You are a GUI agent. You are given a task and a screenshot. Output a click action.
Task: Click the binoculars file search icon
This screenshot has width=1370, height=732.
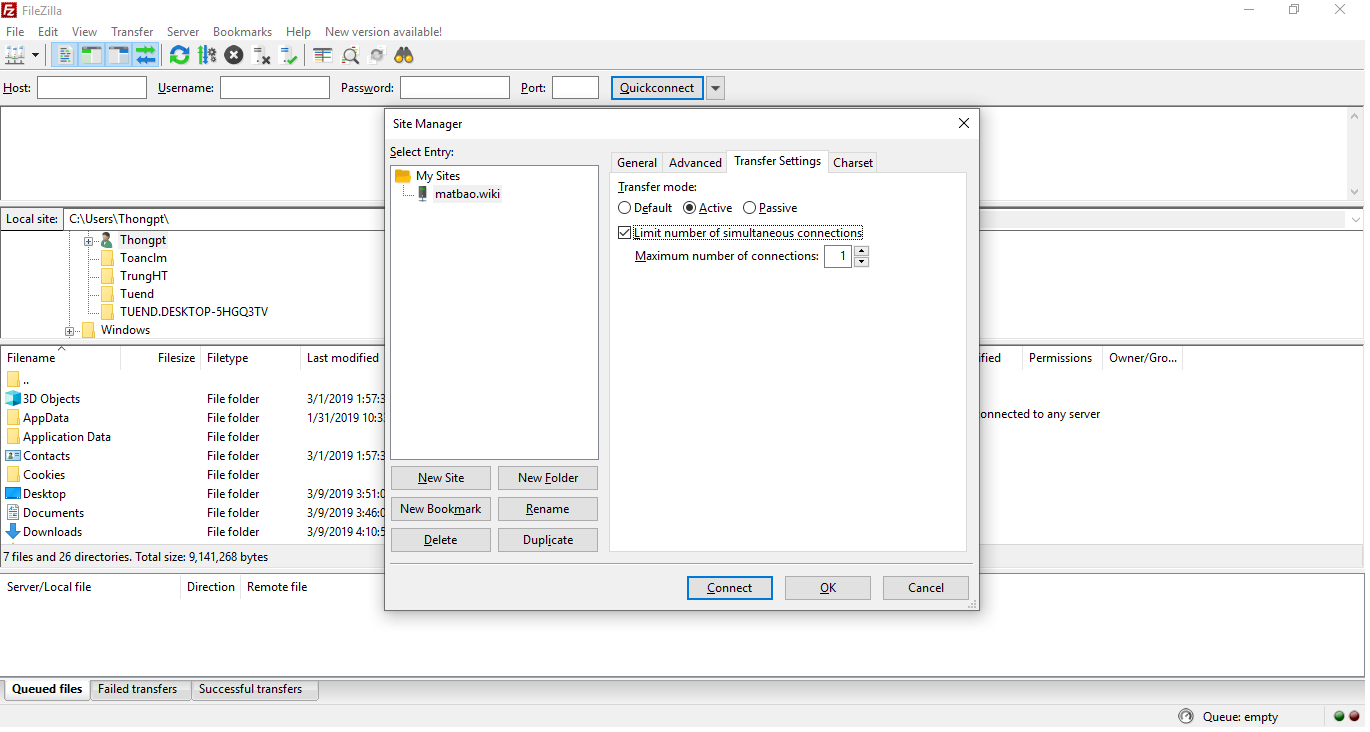point(403,55)
